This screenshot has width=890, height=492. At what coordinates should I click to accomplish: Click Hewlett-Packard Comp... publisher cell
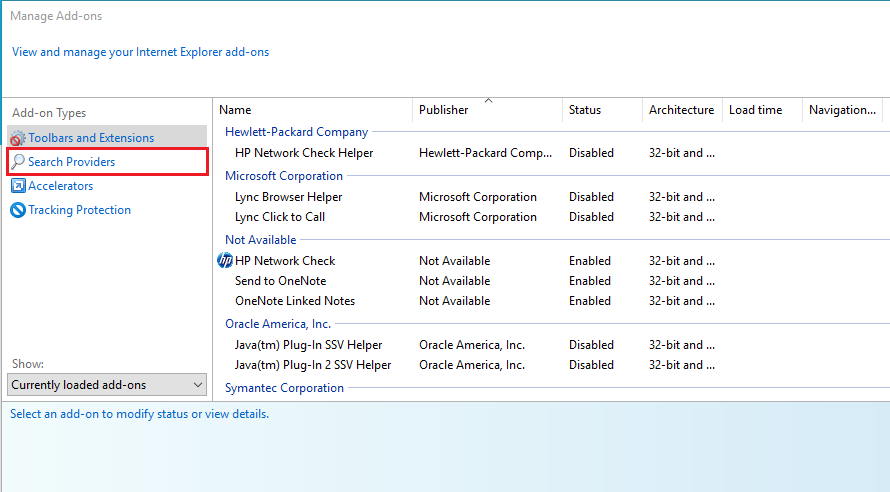tap(485, 153)
